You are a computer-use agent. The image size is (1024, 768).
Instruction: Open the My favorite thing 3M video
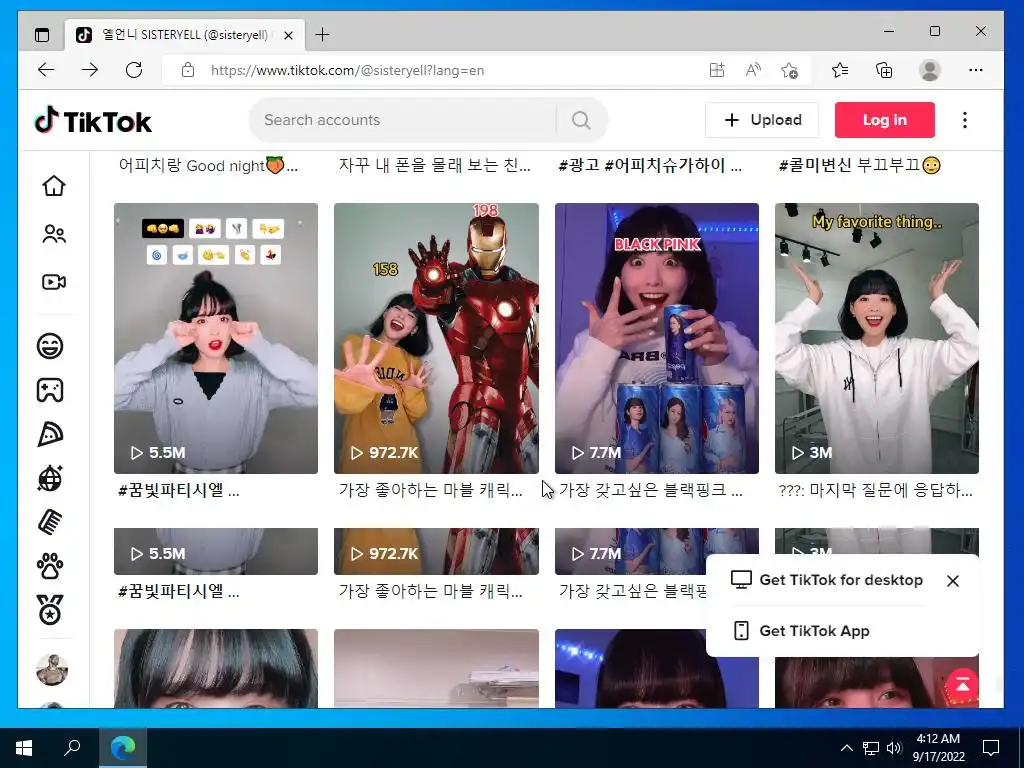[x=876, y=338]
